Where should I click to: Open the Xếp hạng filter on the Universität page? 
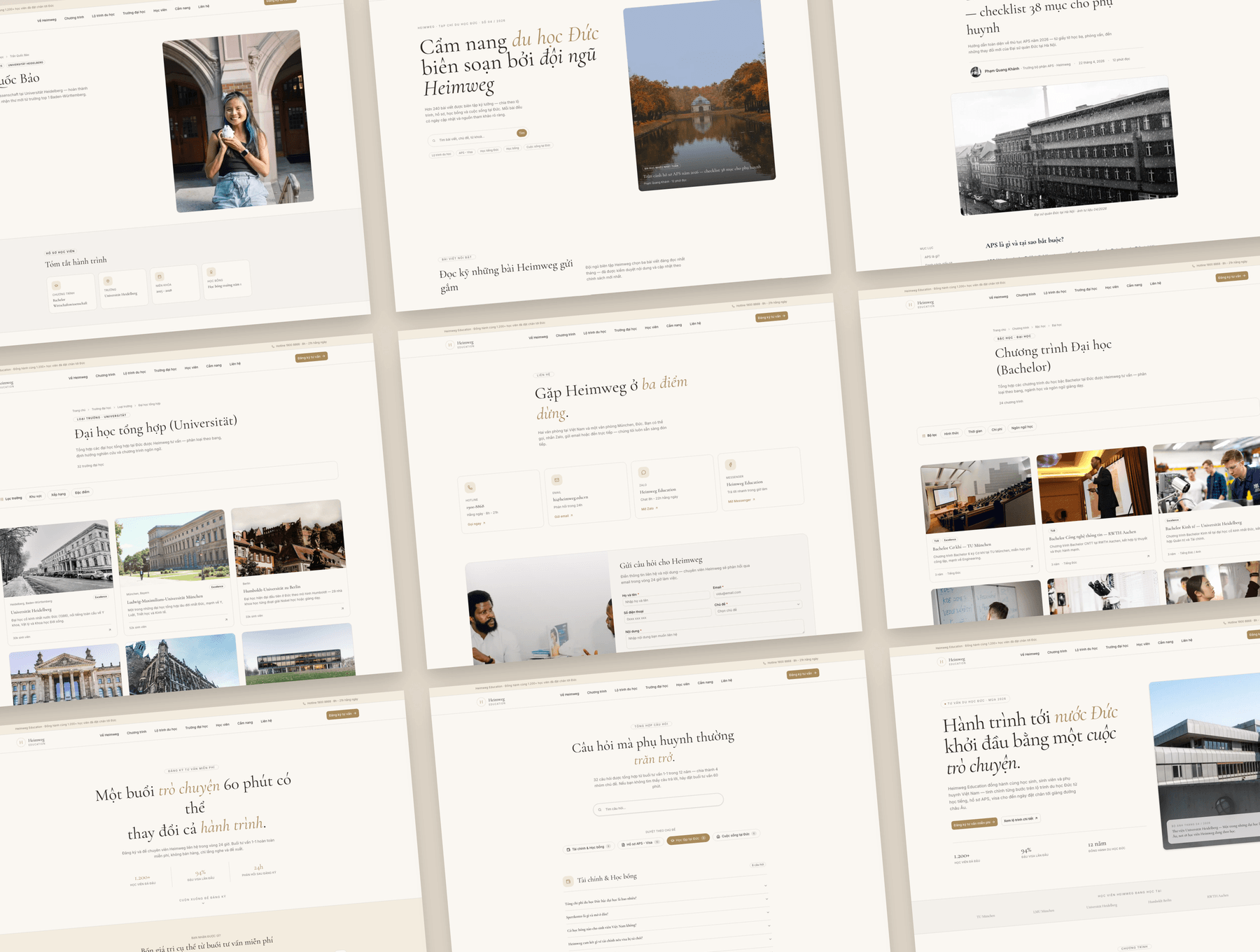(59, 494)
